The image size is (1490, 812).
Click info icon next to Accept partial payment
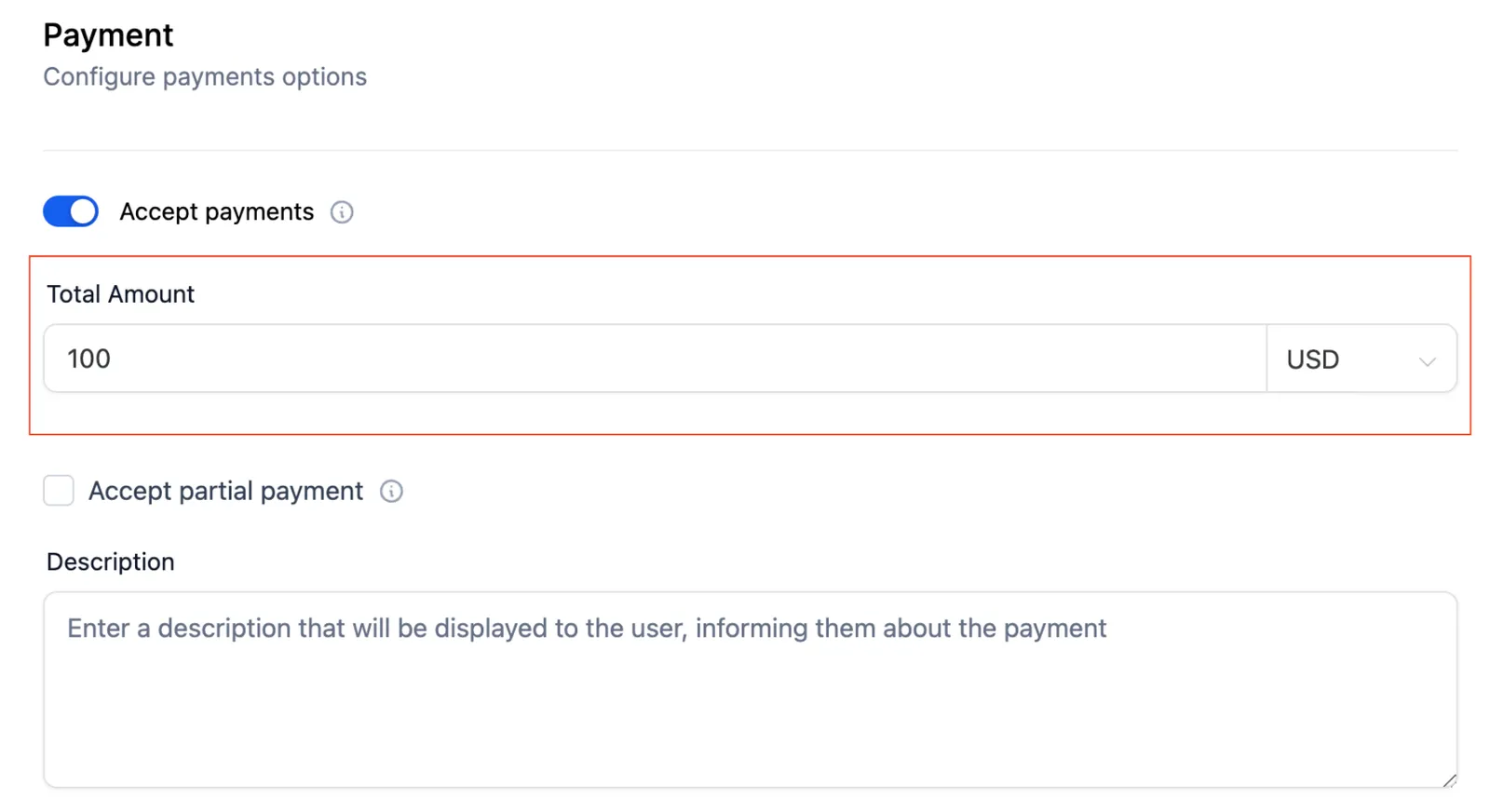[x=391, y=491]
